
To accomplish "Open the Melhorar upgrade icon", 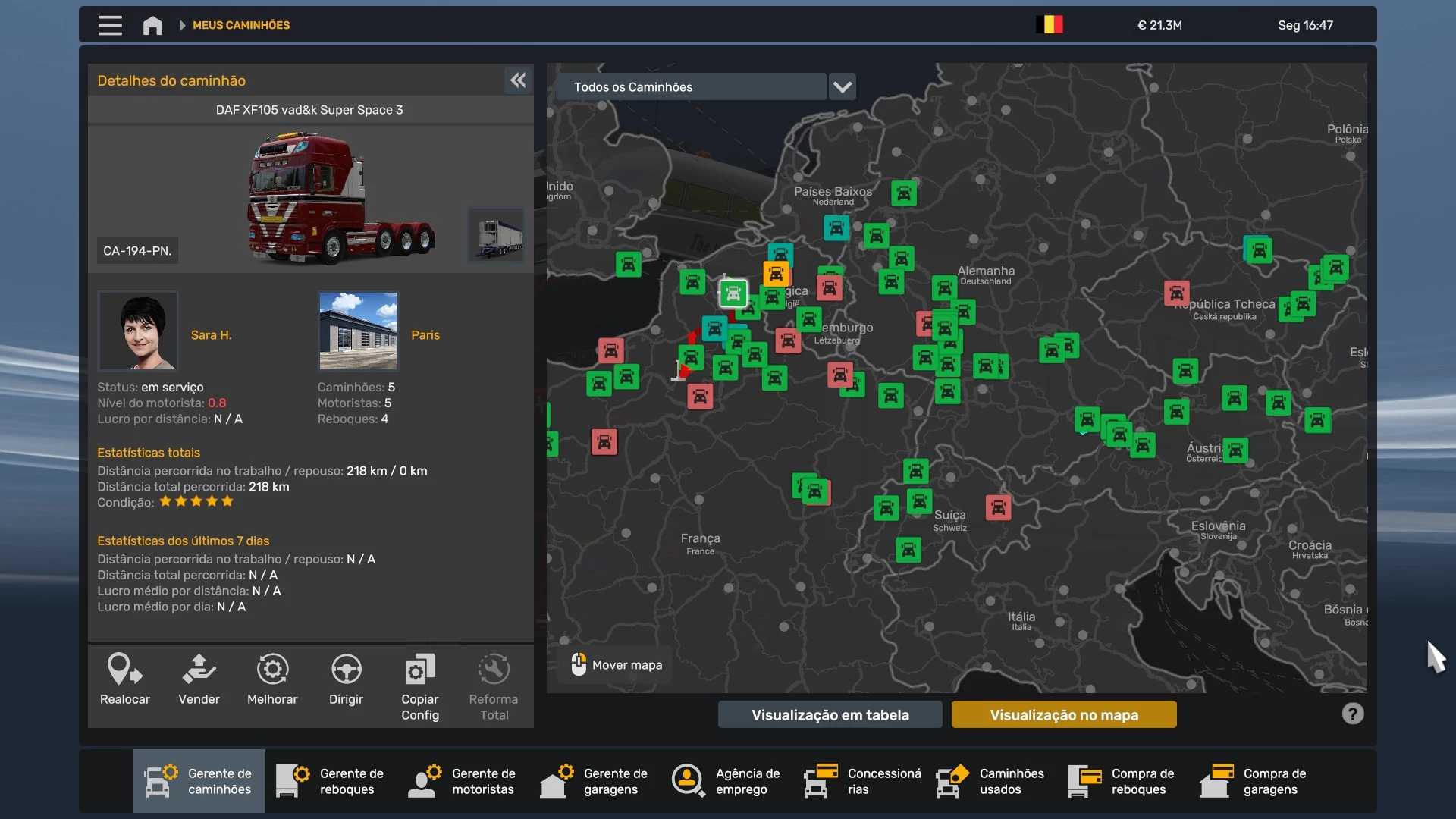I will (x=272, y=670).
